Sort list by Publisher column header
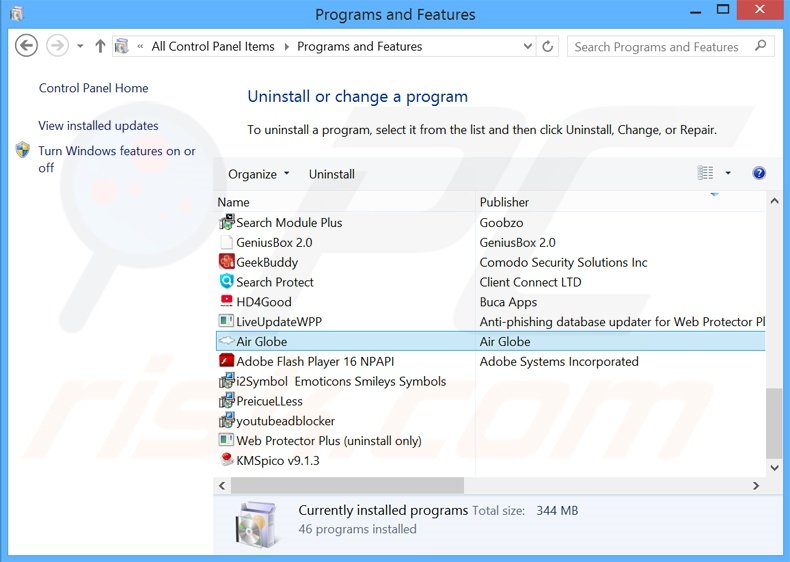 (504, 202)
